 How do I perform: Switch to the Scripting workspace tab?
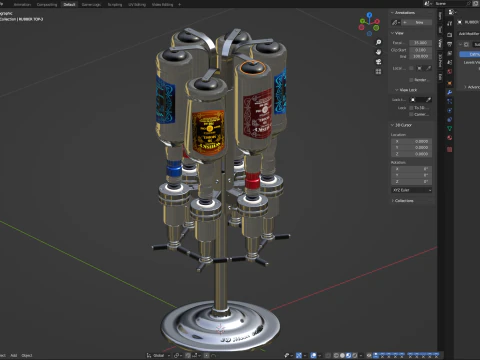click(x=115, y=5)
